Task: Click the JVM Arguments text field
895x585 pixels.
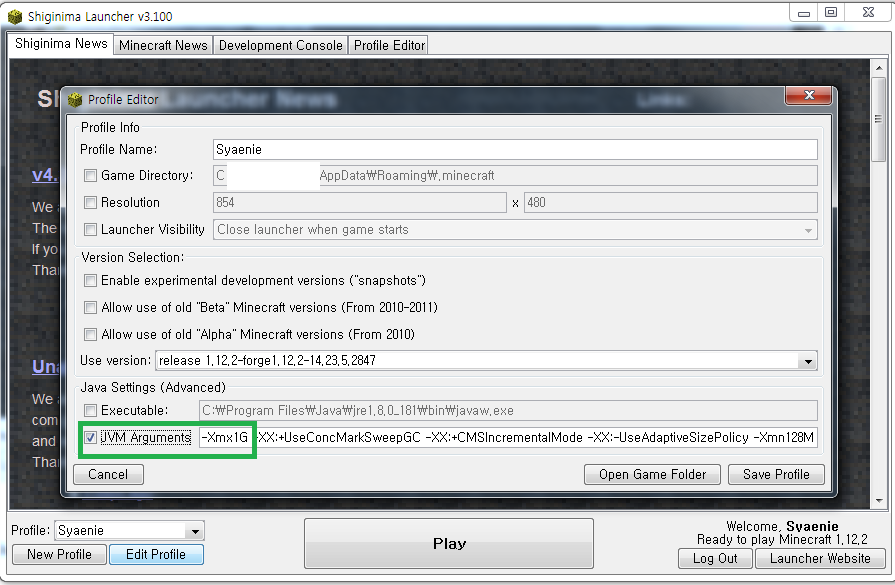Action: click(x=507, y=438)
